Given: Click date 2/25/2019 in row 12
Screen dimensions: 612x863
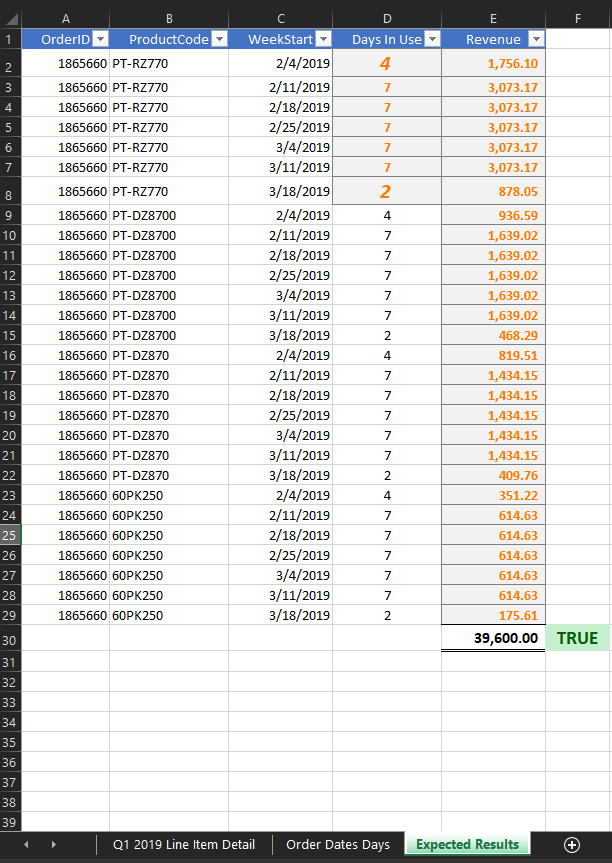Looking at the screenshot, I should (281, 275).
